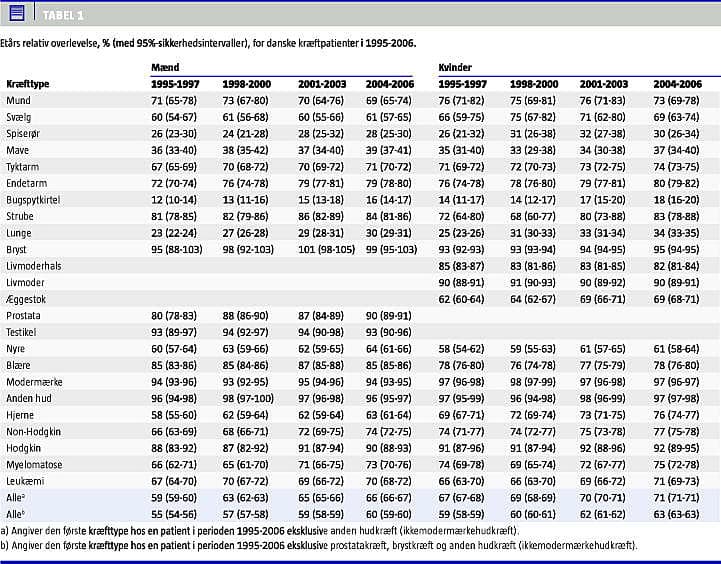Click the Æggestok row label
Image resolution: width=721 pixels, height=564 pixels.
26,298
